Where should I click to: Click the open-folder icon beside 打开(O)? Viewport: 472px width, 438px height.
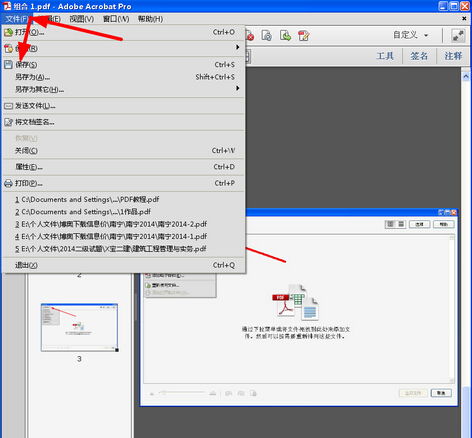8,32
